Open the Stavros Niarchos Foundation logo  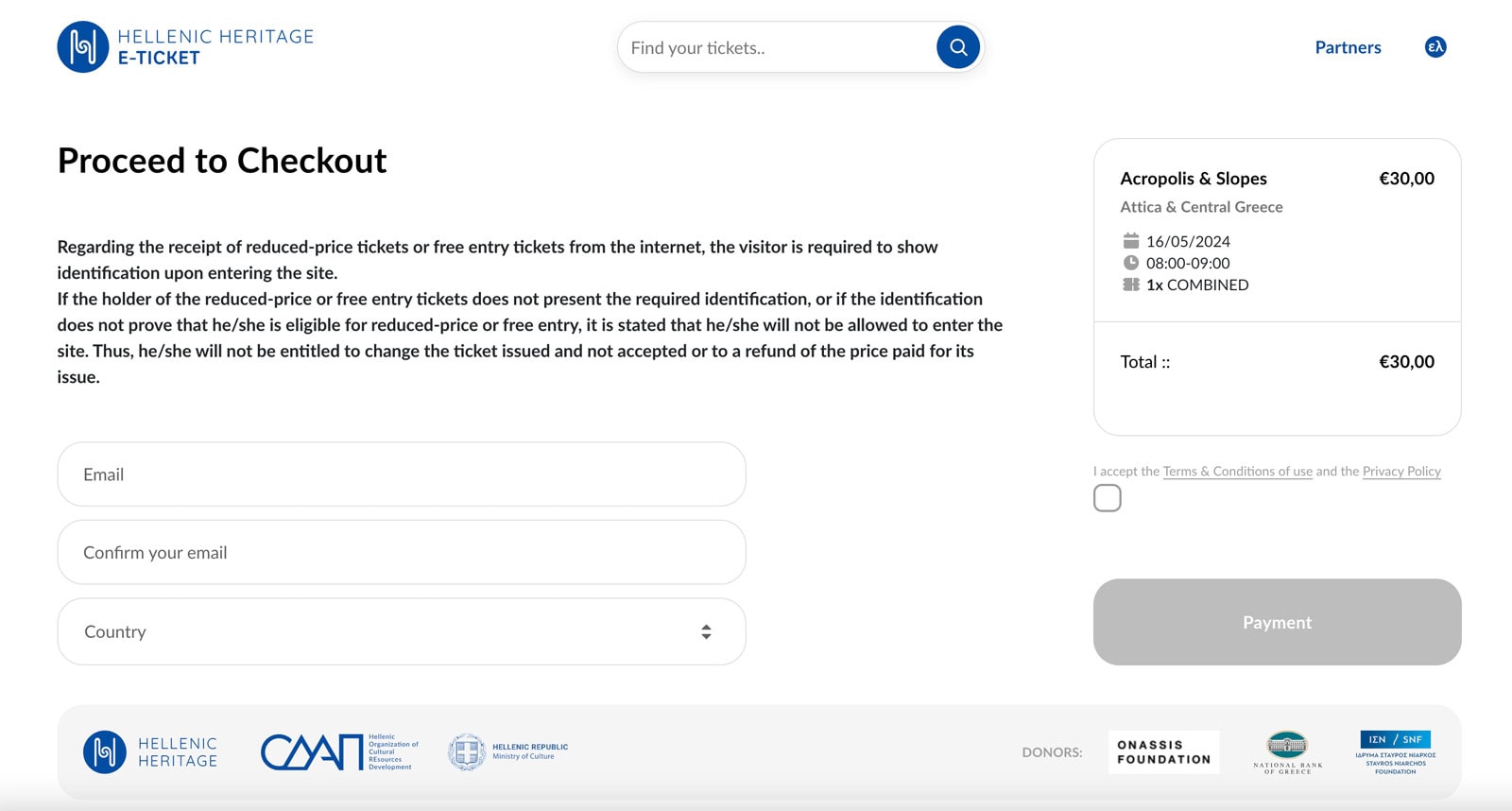click(x=1395, y=752)
